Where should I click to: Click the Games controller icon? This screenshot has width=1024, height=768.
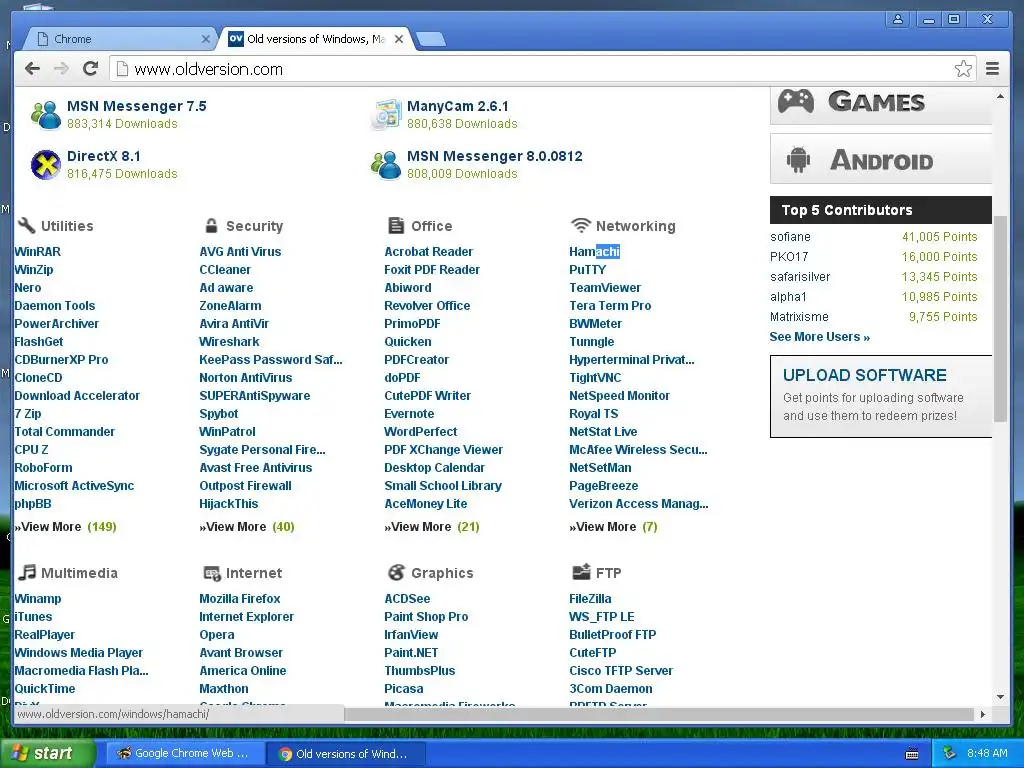tap(795, 101)
